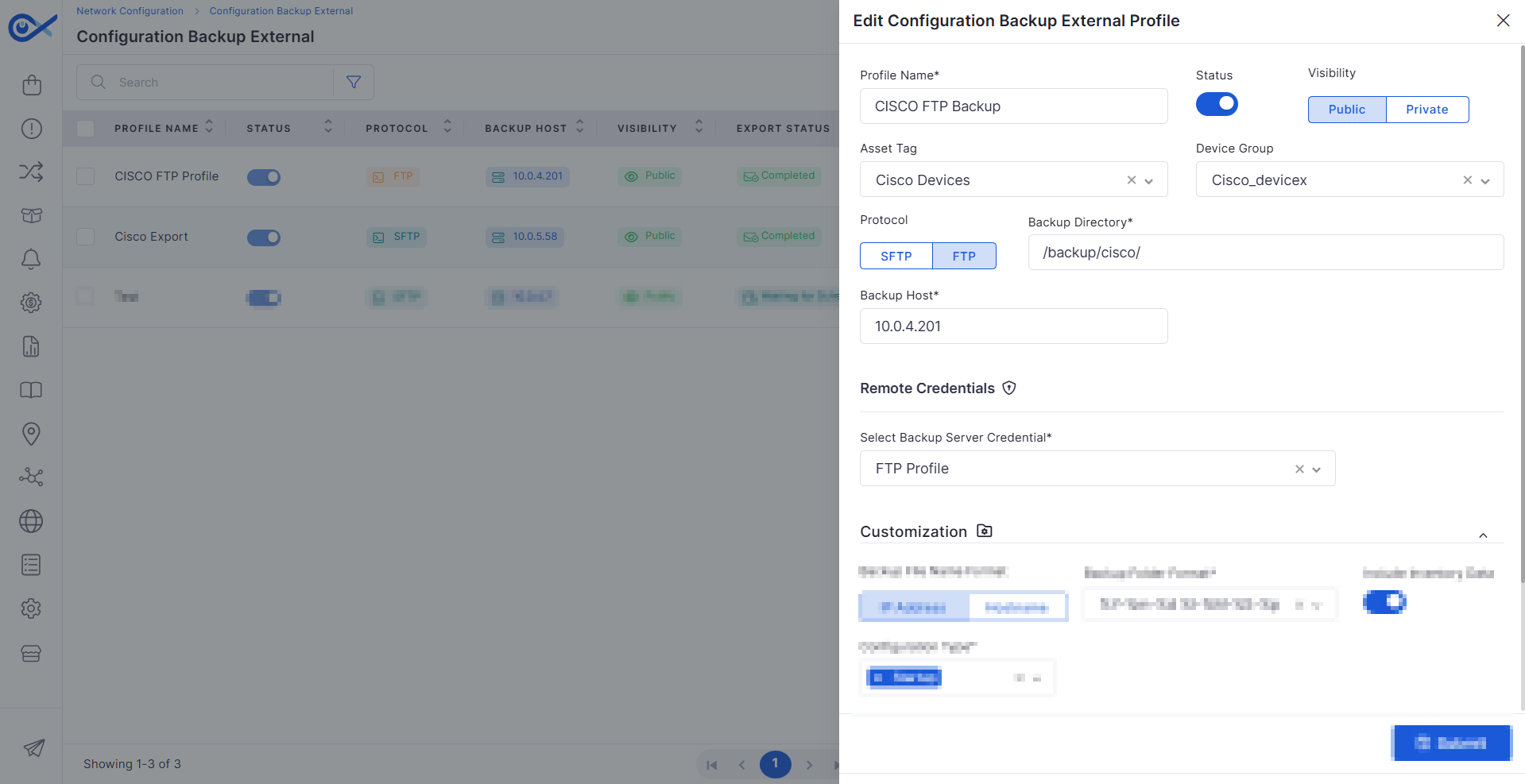Check the CISCO FTP Profile row checkbox
The height and width of the screenshot is (784, 1525).
pos(86,176)
